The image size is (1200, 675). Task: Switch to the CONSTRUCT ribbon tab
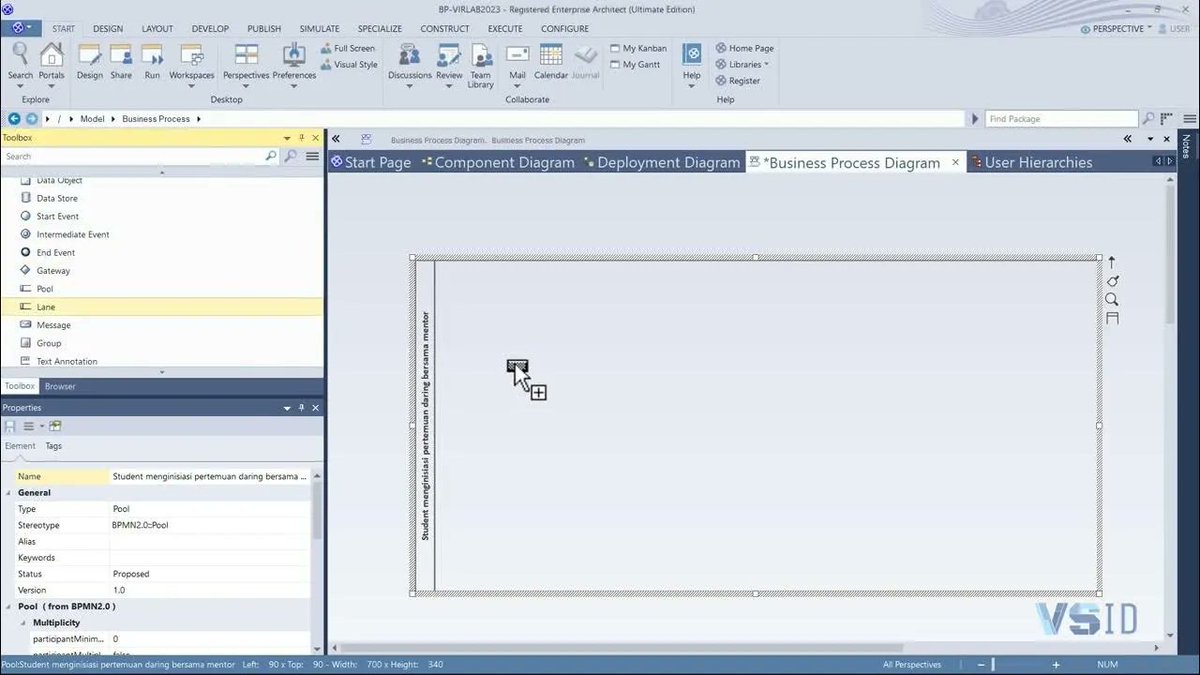(445, 28)
